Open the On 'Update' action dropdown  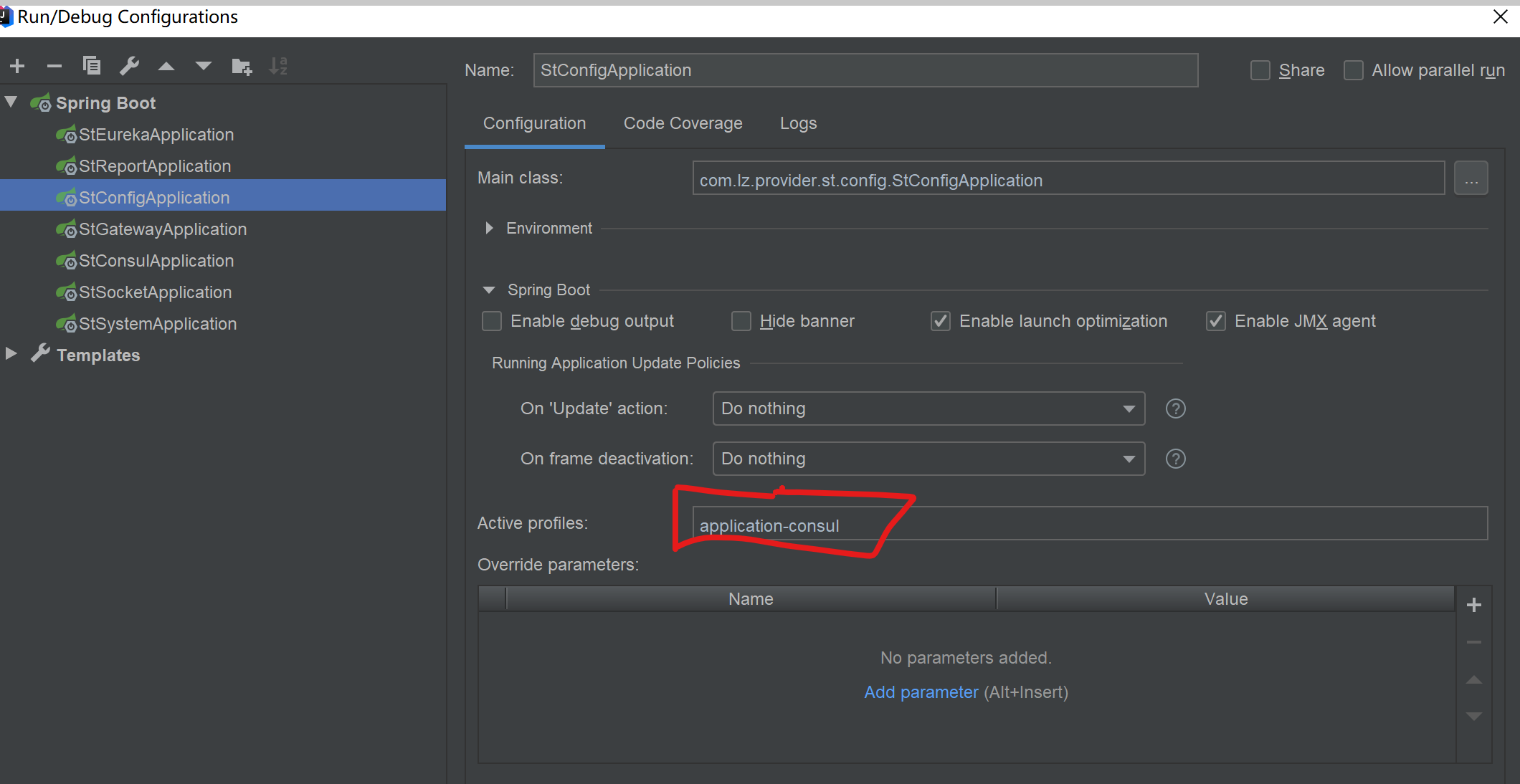pos(928,408)
